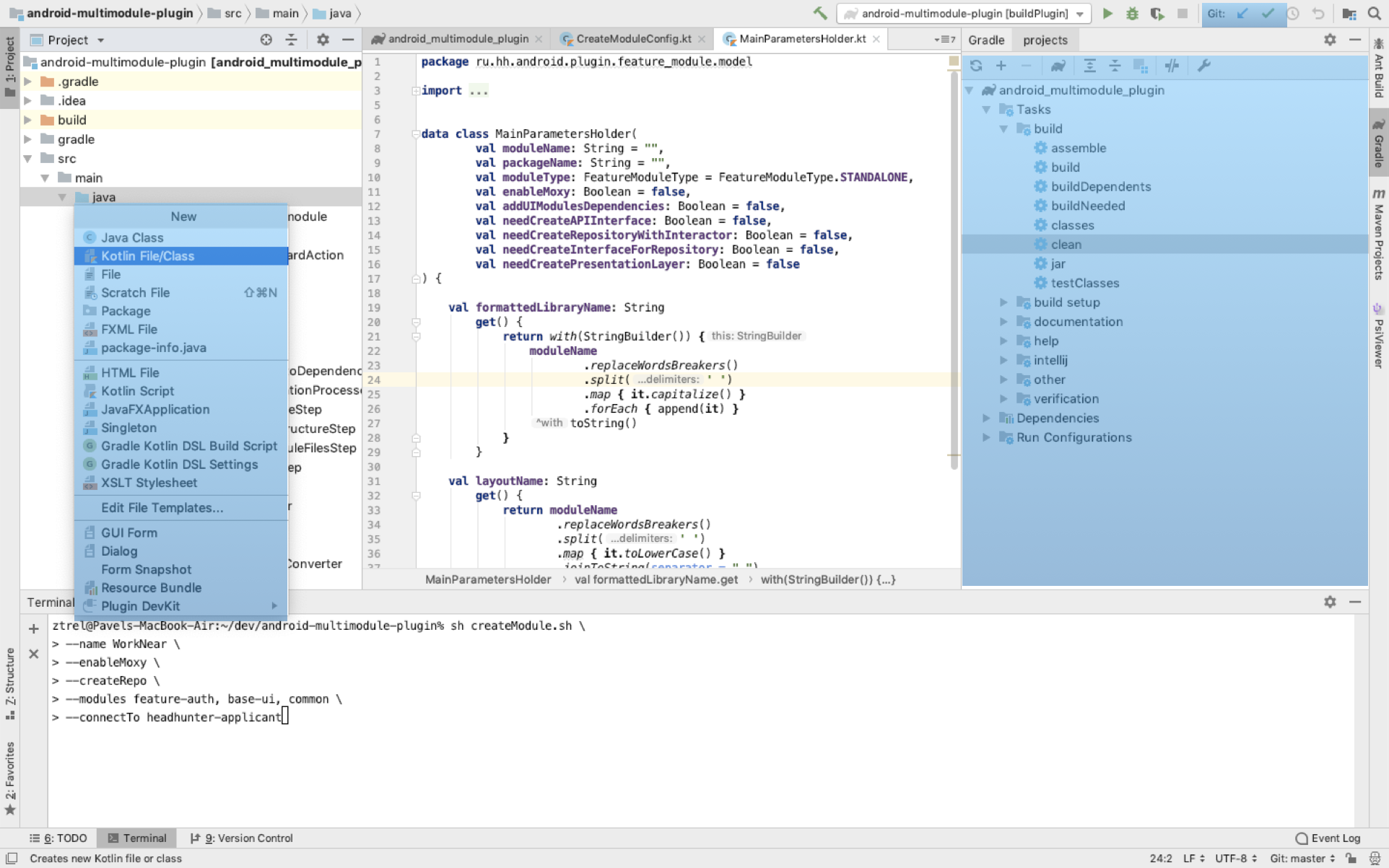This screenshot has width=1389, height=868.
Task: Toggle the Terminal tool window button
Action: pos(137,838)
